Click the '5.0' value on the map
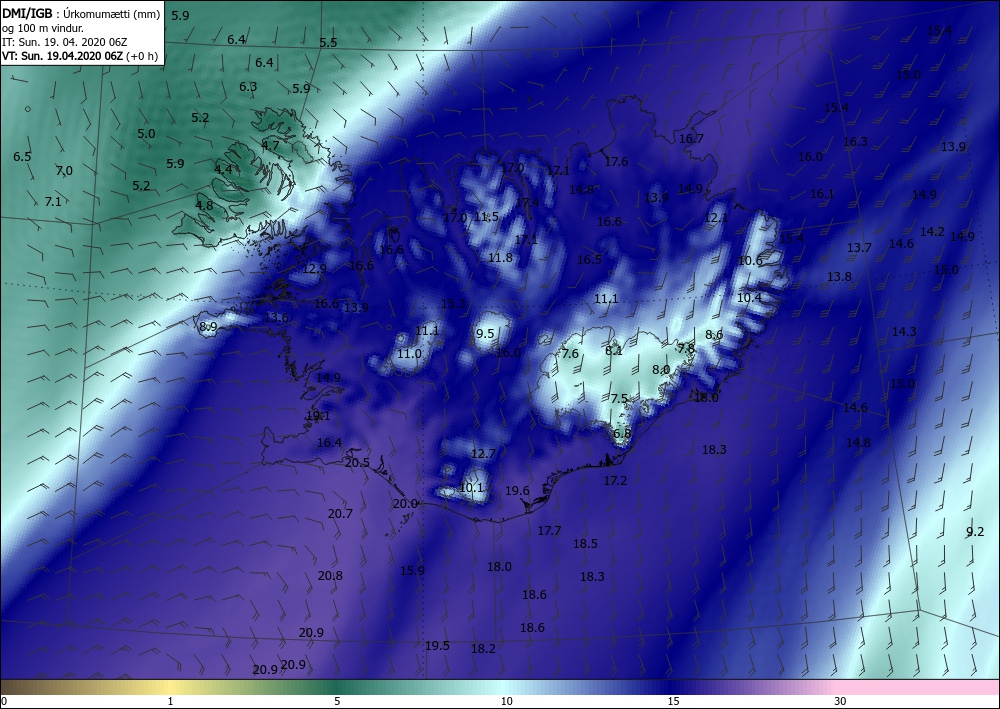 point(146,134)
